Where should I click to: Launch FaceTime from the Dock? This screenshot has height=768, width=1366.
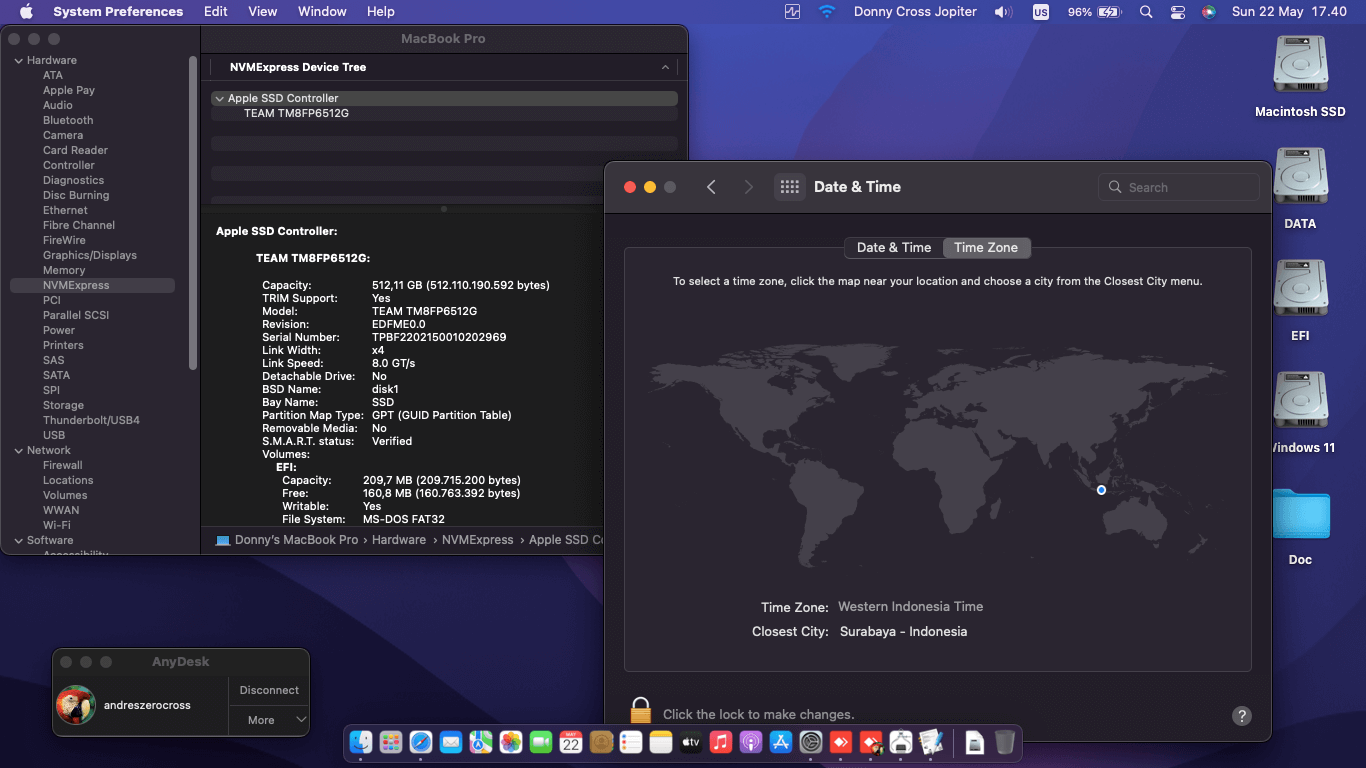point(541,742)
